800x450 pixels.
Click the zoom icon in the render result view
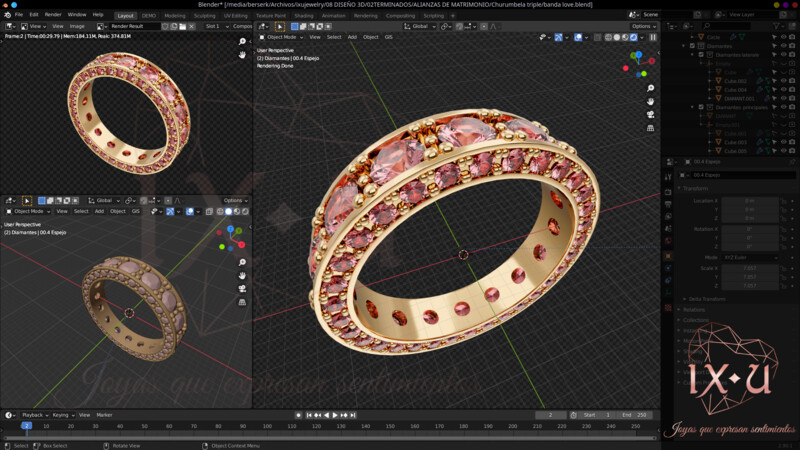[x=242, y=42]
